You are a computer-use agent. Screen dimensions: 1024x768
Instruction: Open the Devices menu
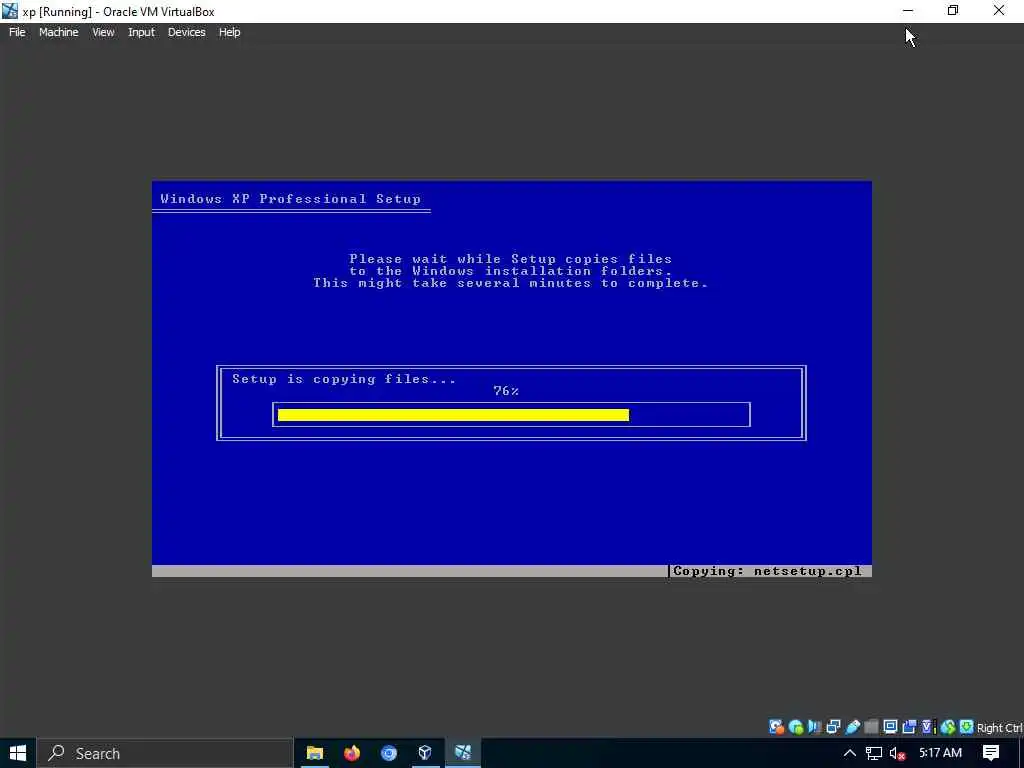point(186,32)
